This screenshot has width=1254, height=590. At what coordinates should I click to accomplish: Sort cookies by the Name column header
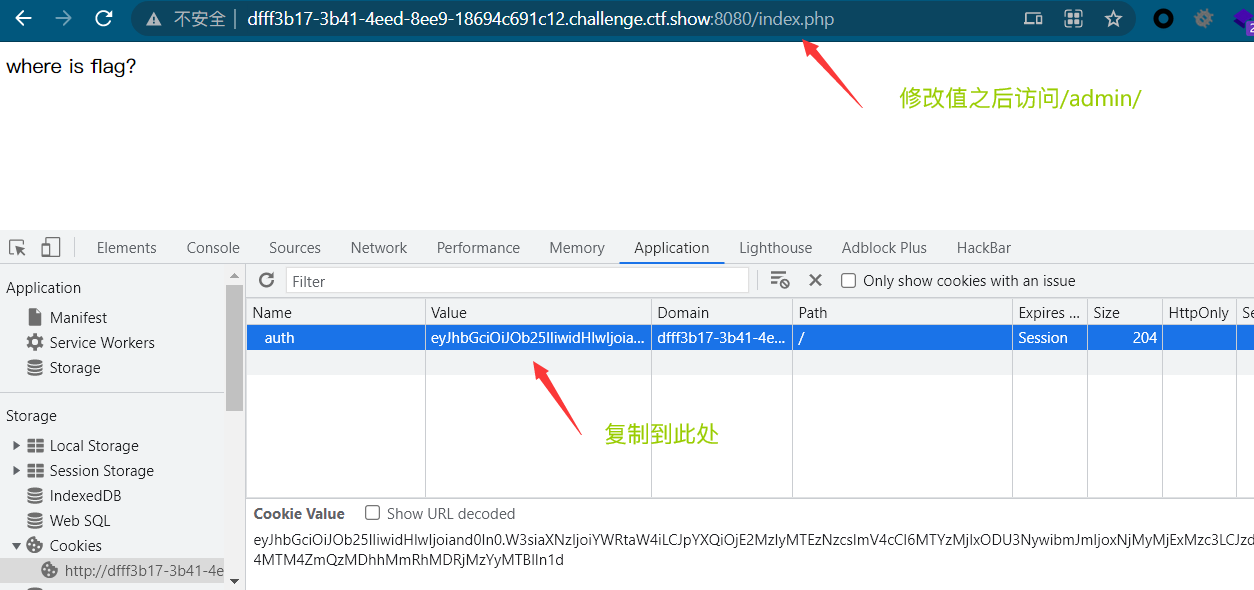(336, 312)
